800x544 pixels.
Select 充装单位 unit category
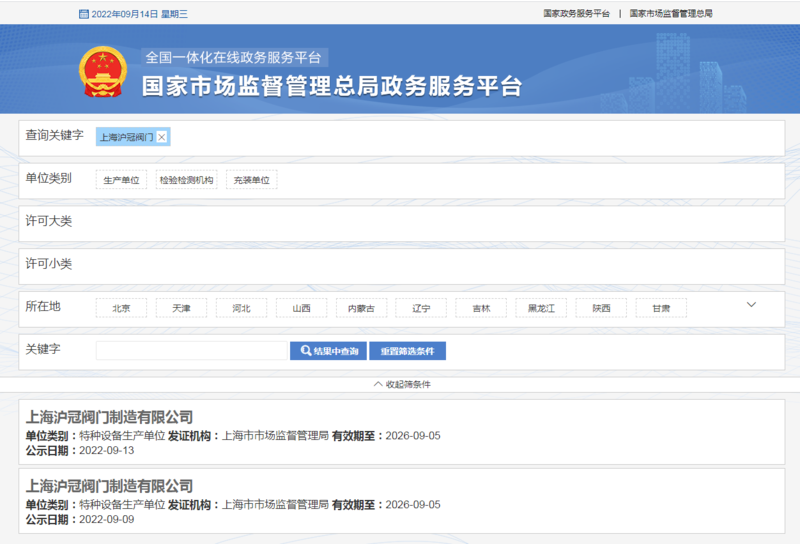(251, 180)
